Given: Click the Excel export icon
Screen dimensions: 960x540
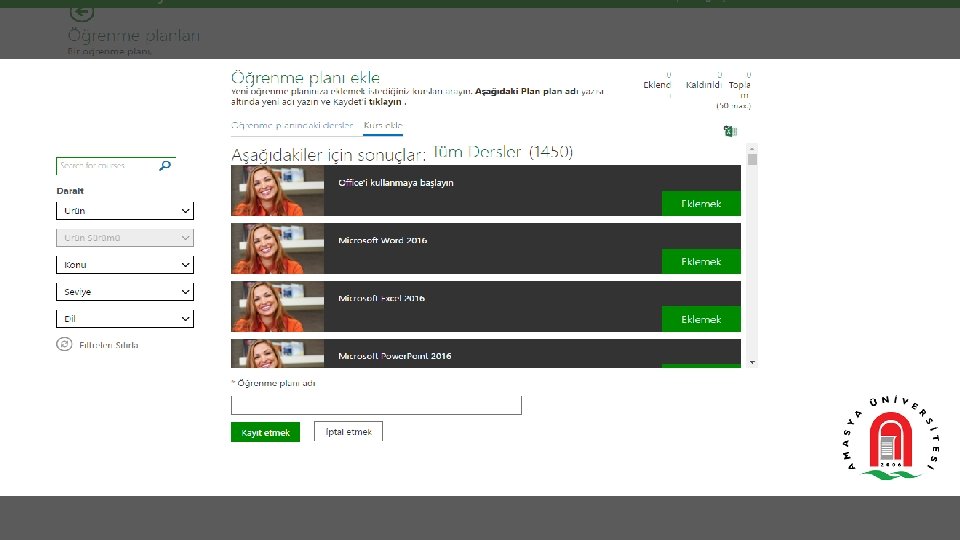Looking at the screenshot, I should coord(730,131).
